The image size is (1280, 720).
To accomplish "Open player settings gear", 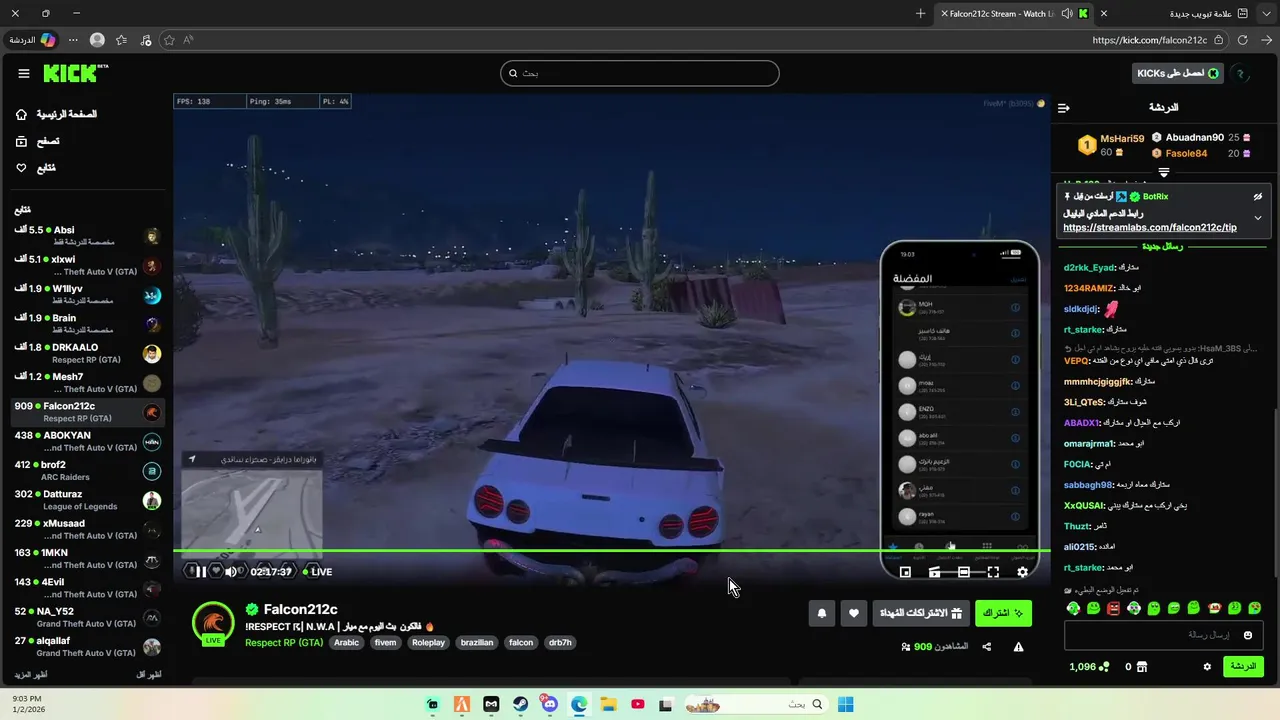I will click(1022, 572).
